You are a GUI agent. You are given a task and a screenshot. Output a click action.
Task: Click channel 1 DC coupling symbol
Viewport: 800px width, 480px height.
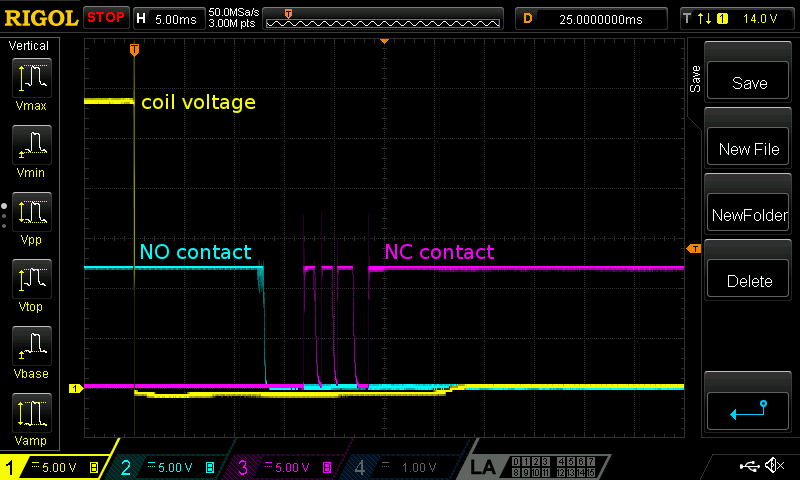(x=35, y=464)
